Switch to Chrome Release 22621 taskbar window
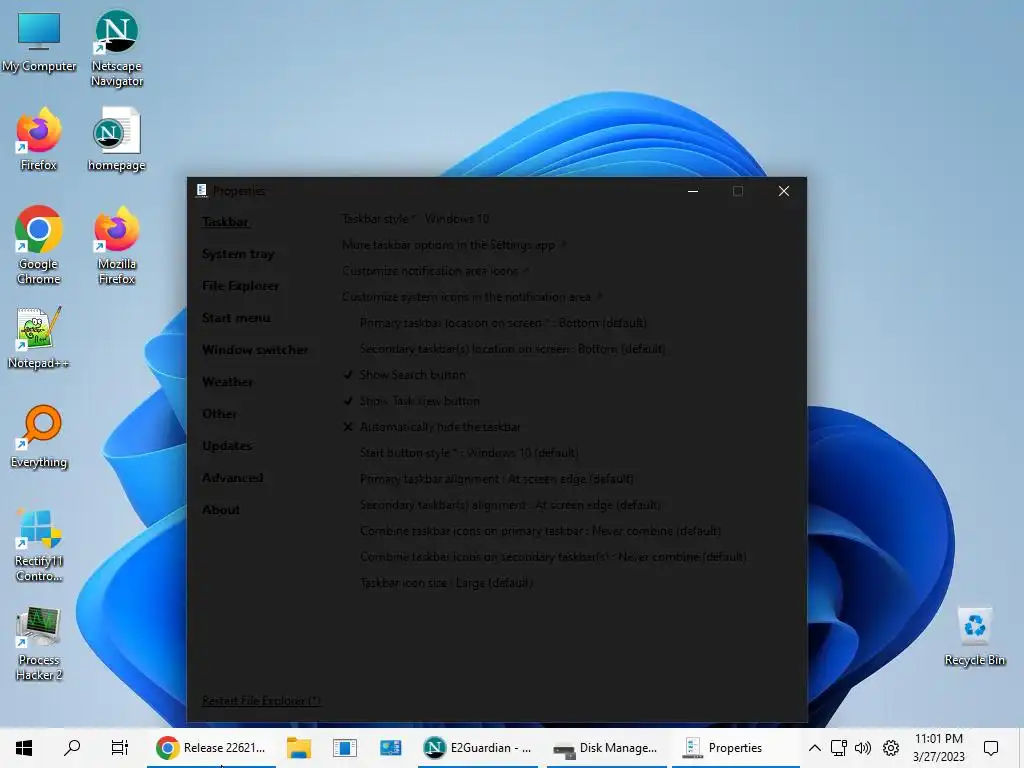Screen dimensions: 1024x768 (x=211, y=748)
